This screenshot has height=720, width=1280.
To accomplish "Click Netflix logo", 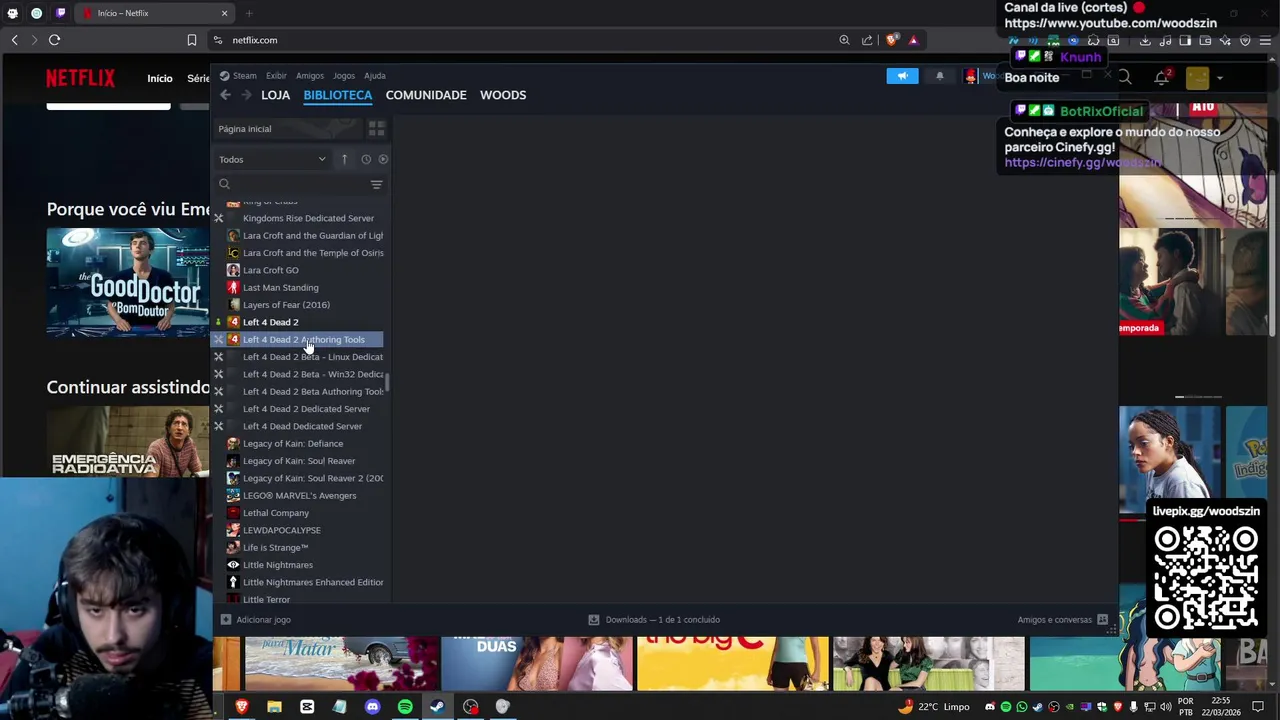I will pyautogui.click(x=80, y=78).
